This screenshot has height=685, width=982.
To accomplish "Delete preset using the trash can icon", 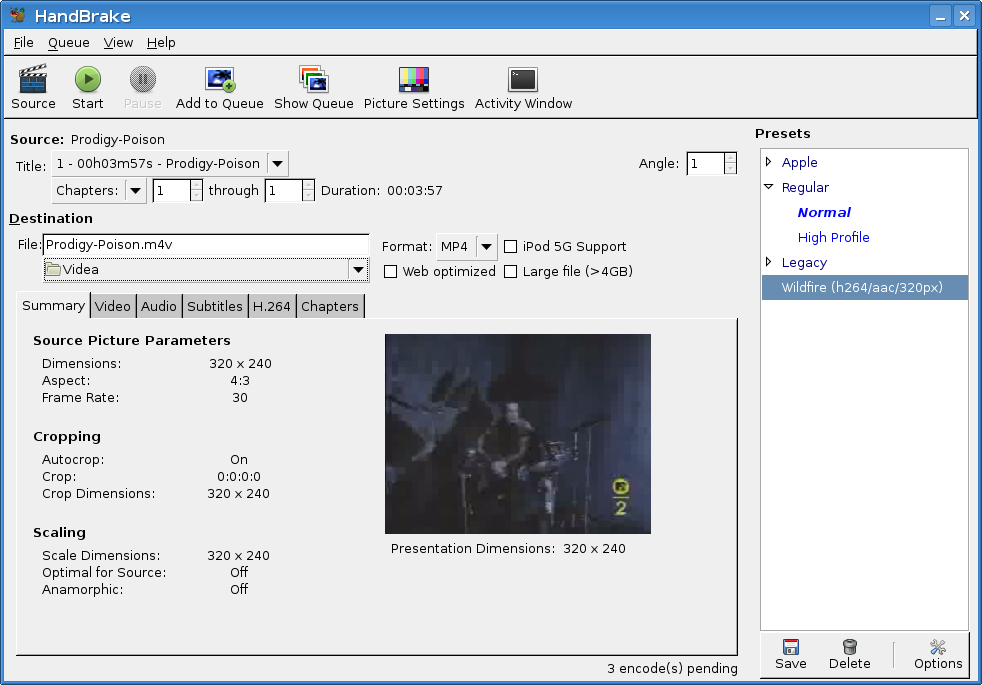I will click(850, 646).
